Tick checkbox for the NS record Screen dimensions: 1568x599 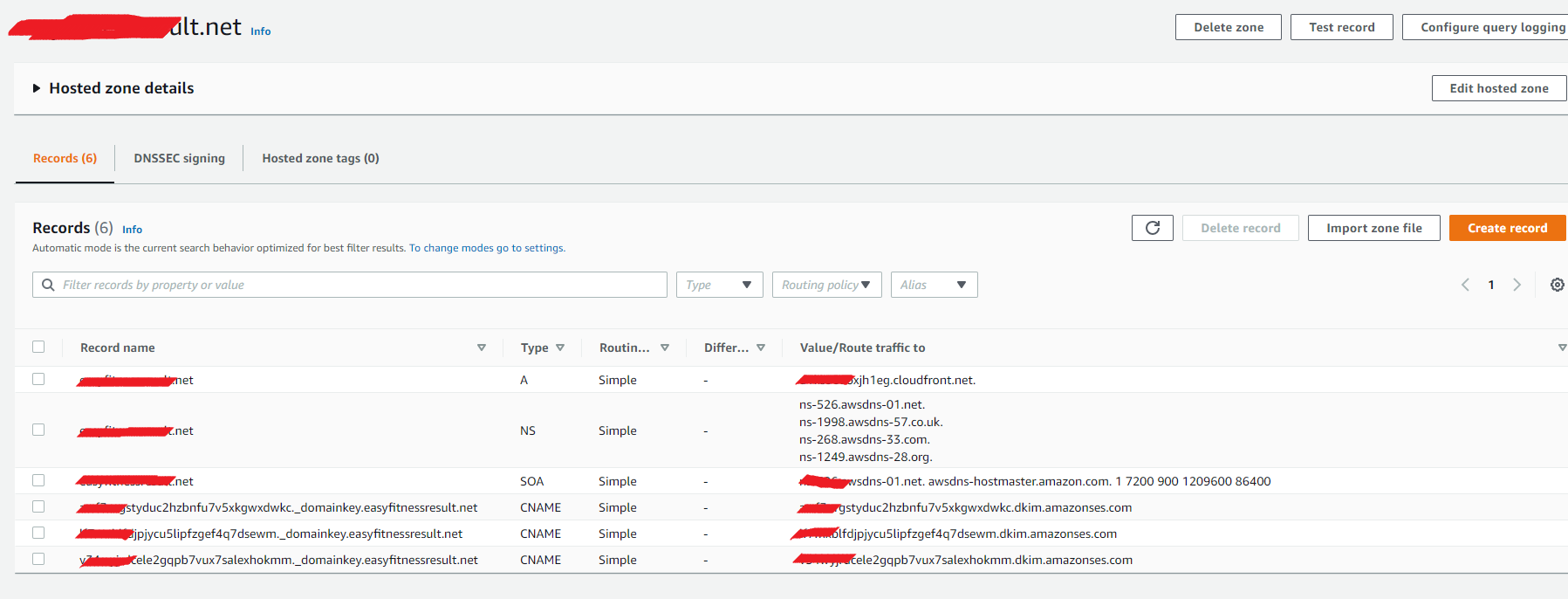tap(38, 430)
